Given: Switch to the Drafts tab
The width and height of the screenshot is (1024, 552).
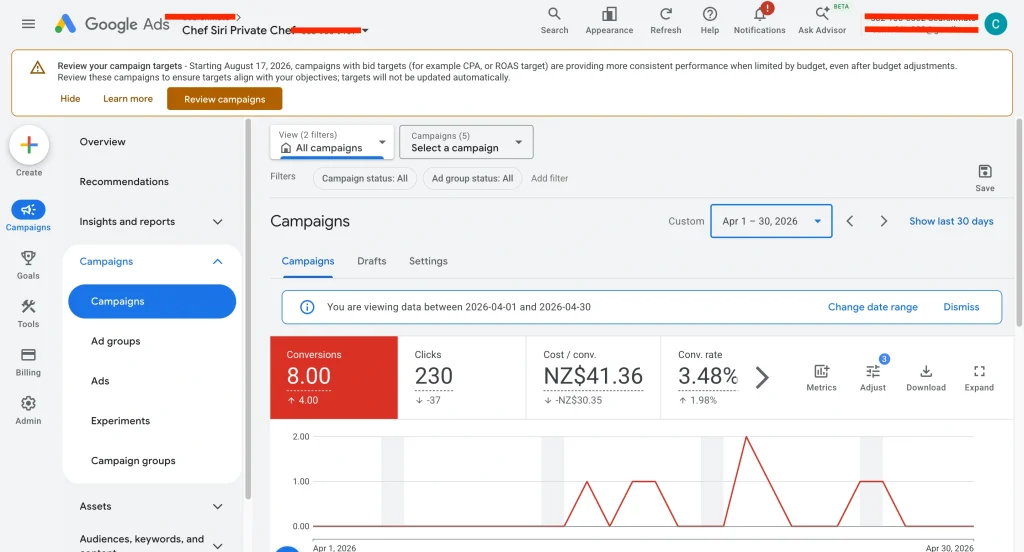Looking at the screenshot, I should (x=372, y=261).
